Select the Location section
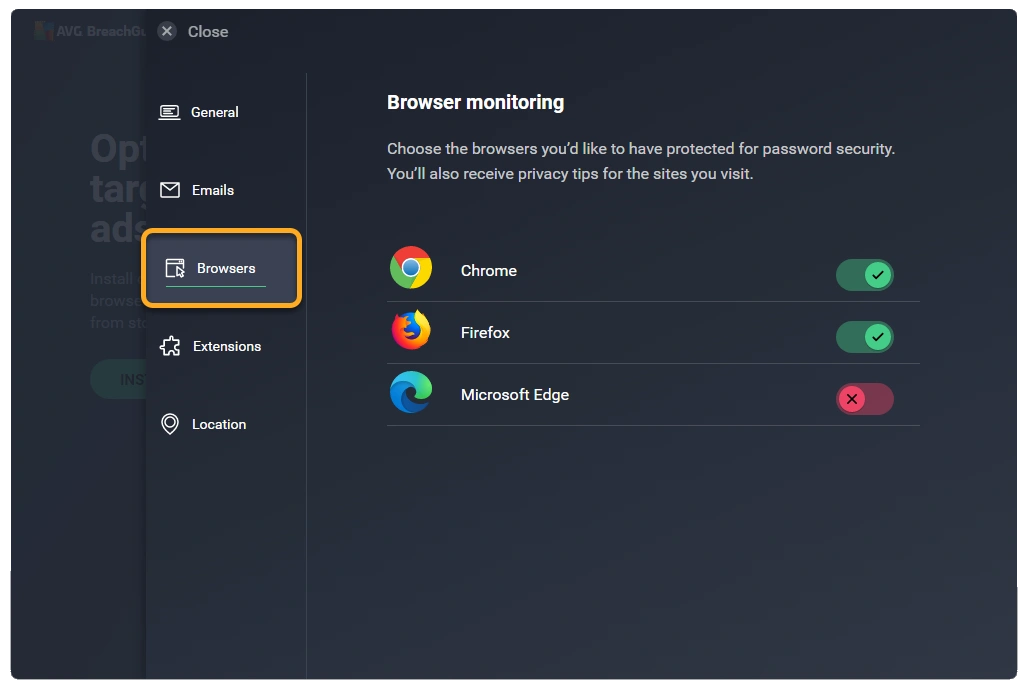 218,423
